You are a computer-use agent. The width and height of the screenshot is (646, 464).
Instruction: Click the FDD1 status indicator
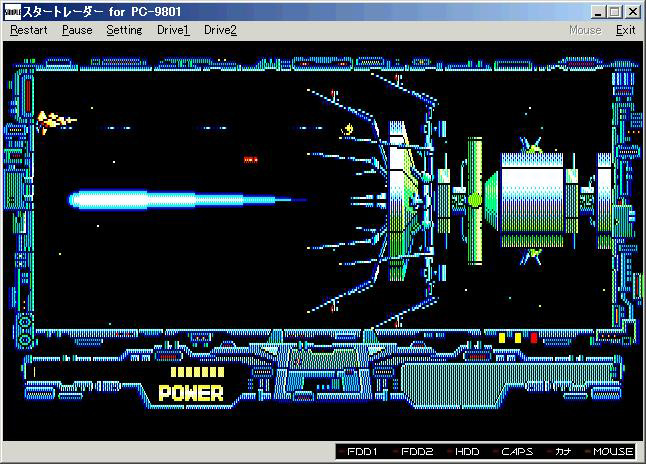(x=358, y=452)
